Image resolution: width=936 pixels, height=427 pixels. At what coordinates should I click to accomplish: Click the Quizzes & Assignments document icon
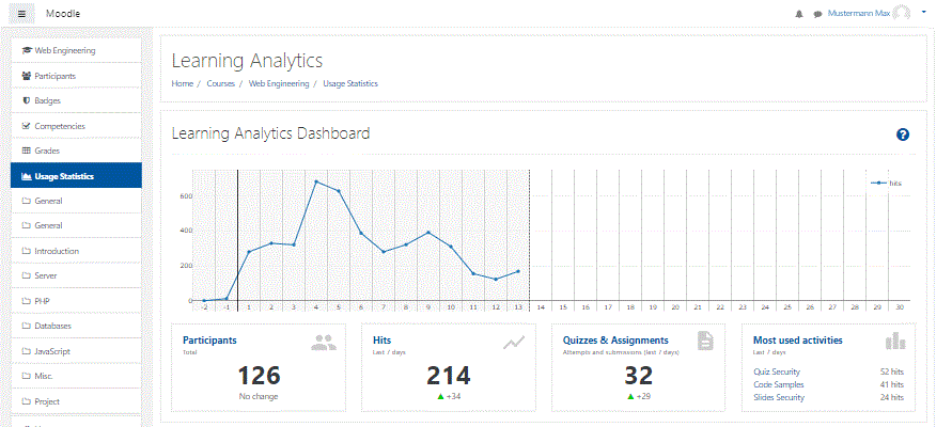tap(705, 342)
